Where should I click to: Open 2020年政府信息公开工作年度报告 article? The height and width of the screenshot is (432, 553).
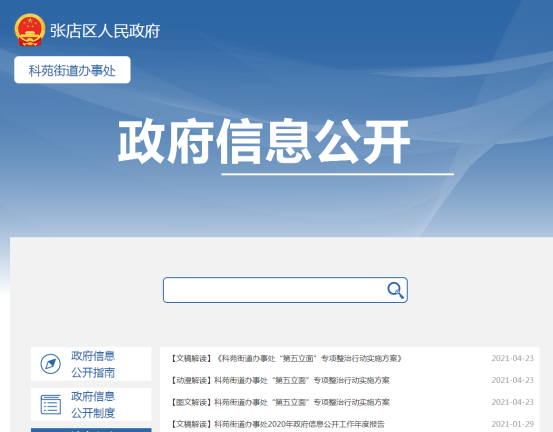click(278, 424)
